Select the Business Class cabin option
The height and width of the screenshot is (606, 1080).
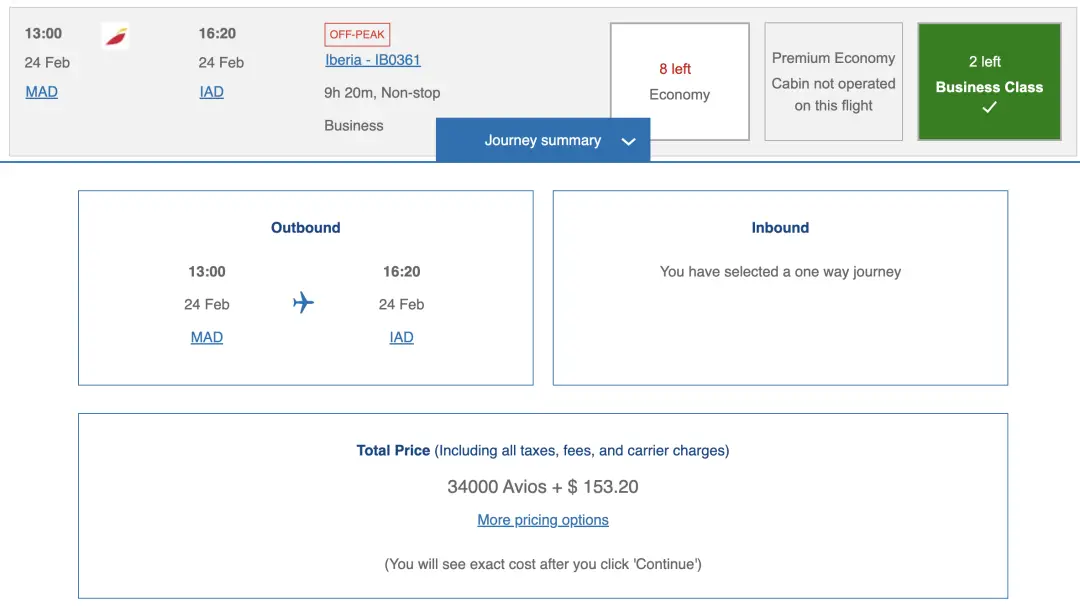[x=989, y=82]
